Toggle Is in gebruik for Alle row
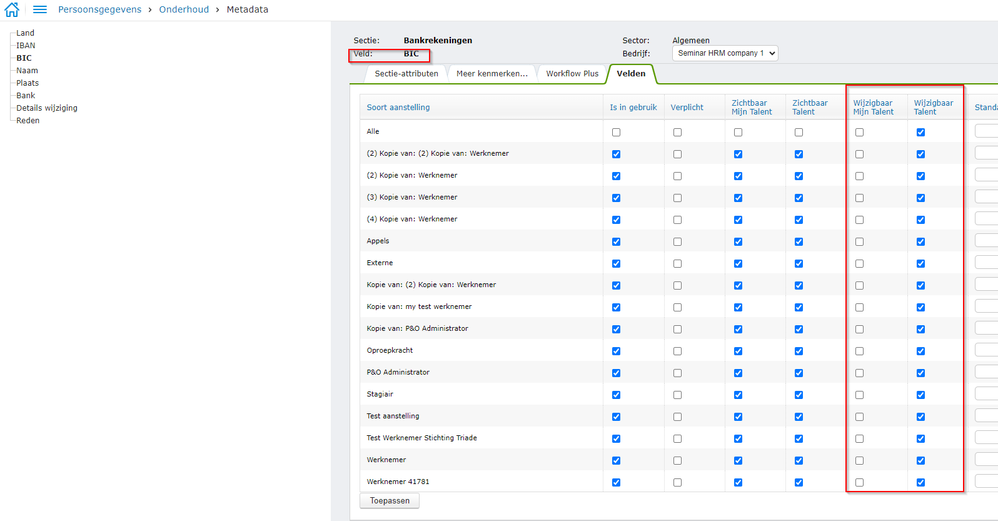Viewport: 998px width, 521px height. coord(616,132)
